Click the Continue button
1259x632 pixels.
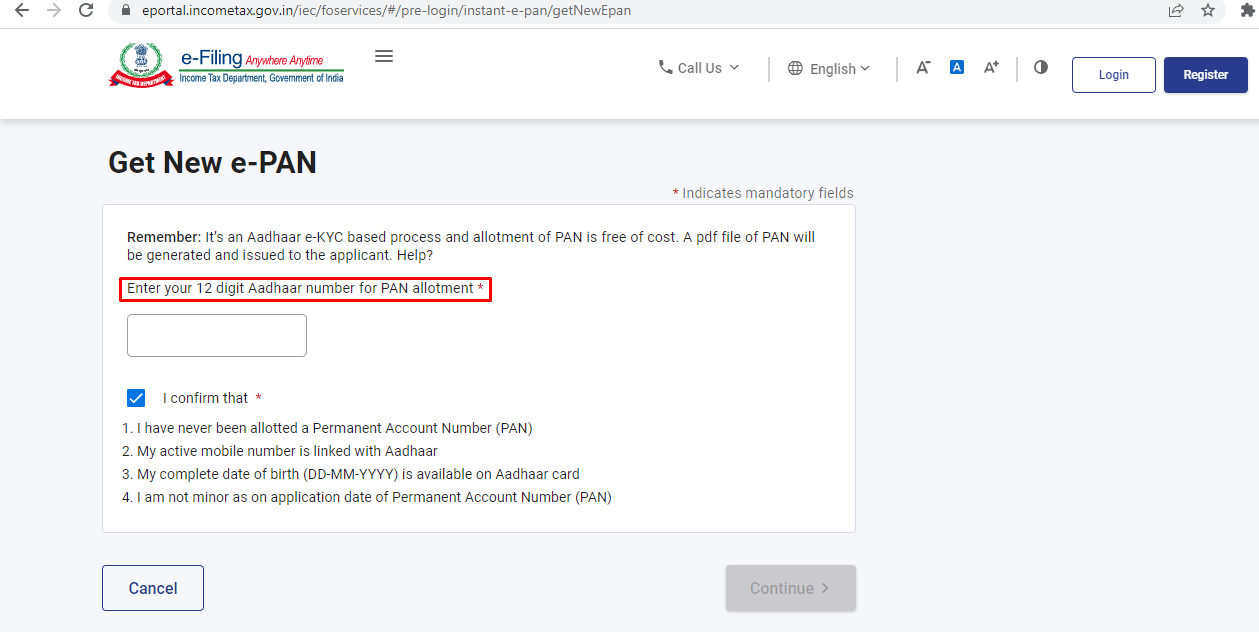790,588
